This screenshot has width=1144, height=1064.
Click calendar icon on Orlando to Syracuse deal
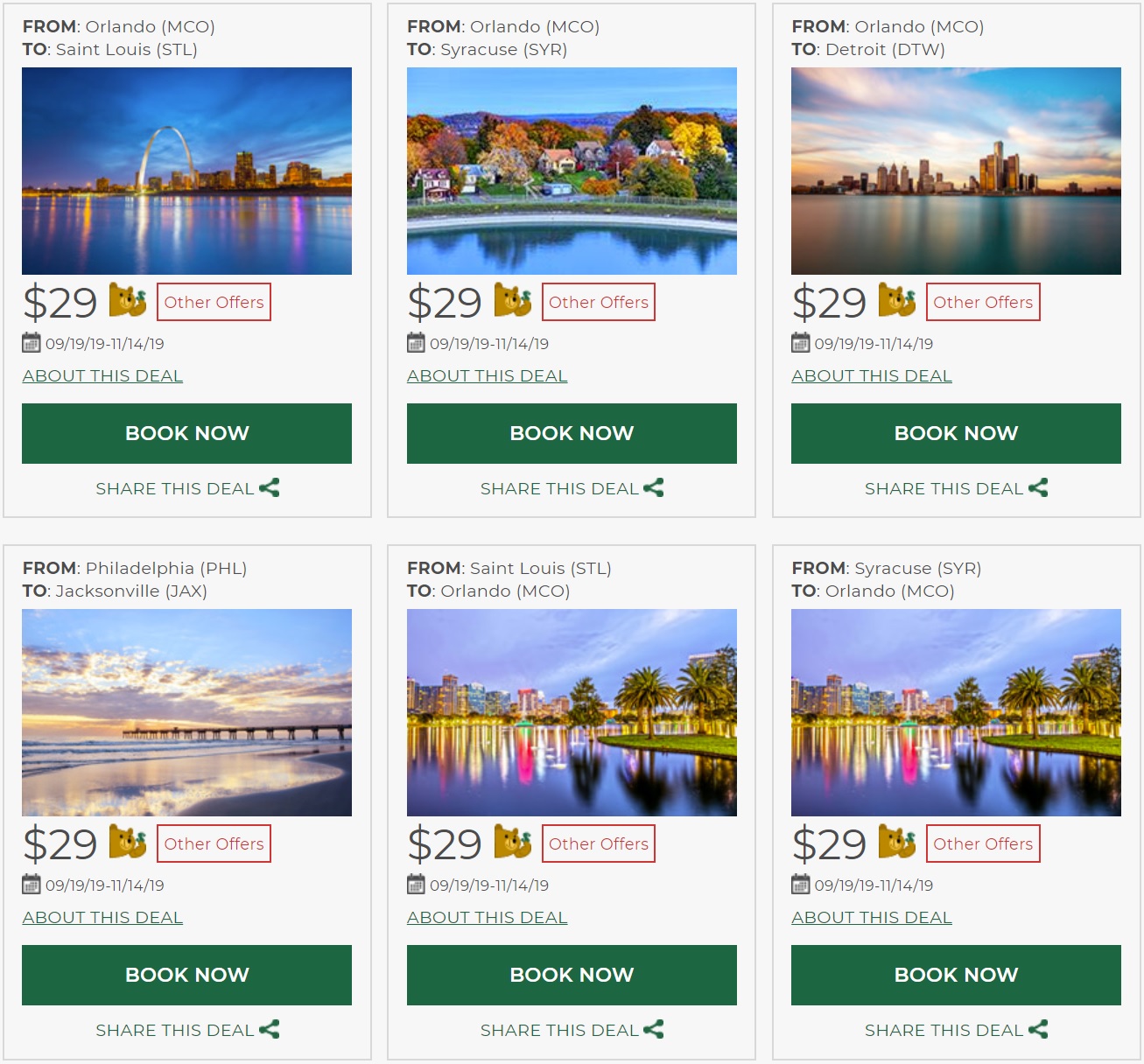click(416, 343)
